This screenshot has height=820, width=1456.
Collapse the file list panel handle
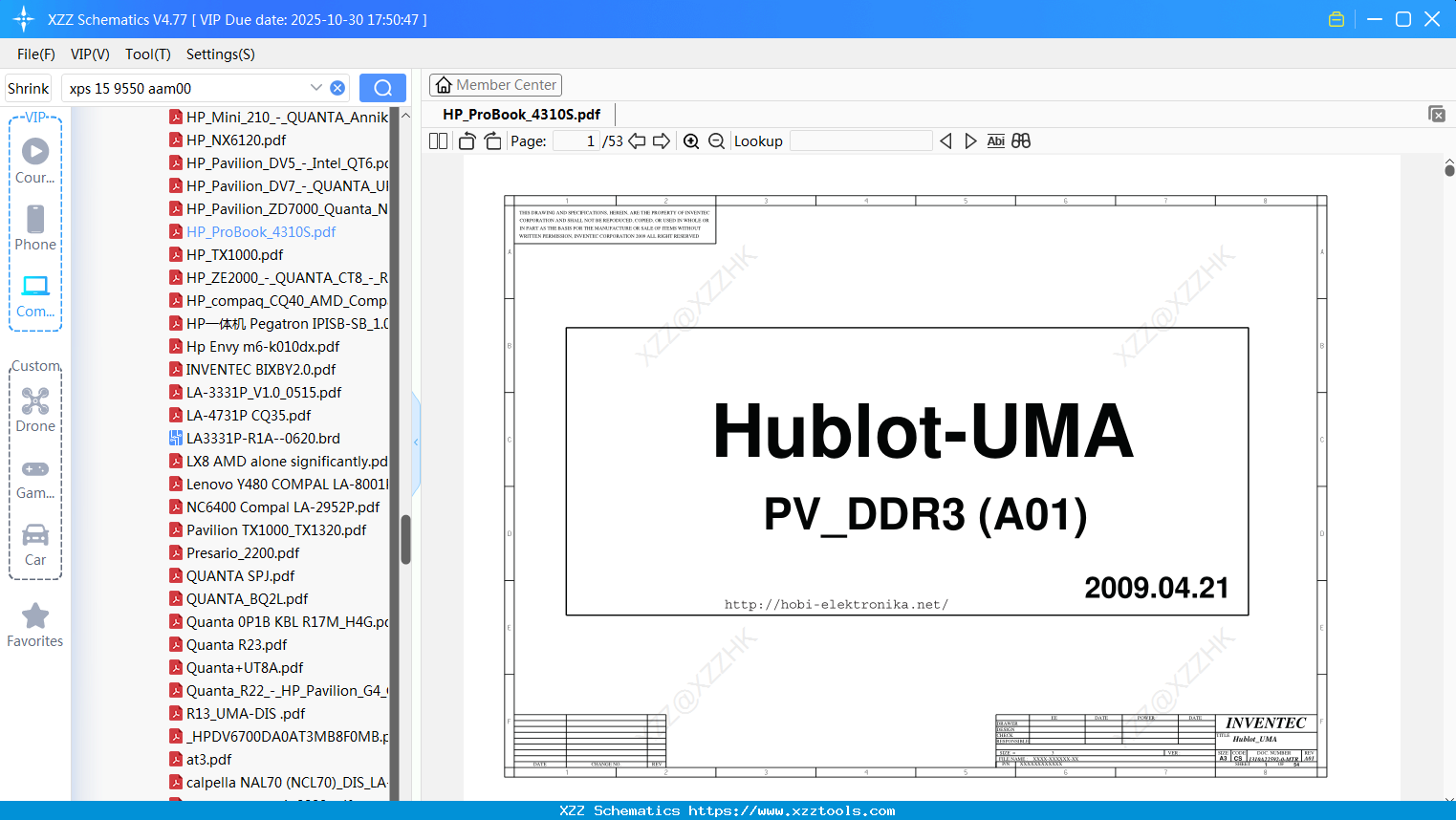tap(416, 442)
